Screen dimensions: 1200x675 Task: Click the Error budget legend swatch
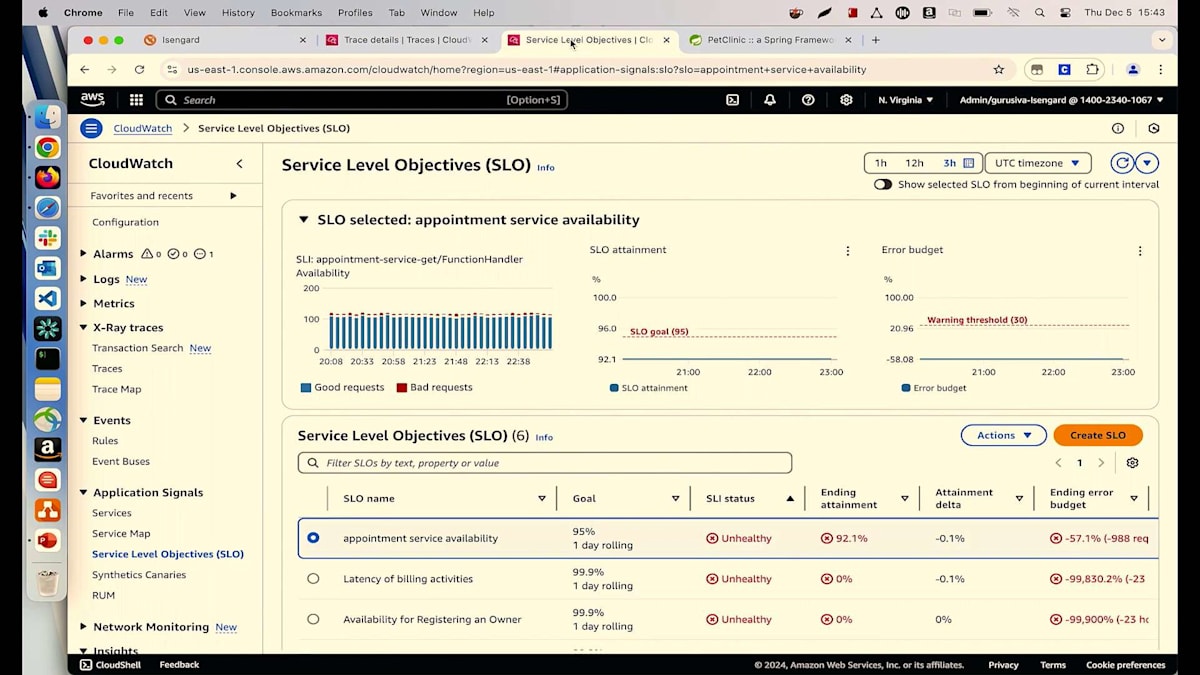(906, 388)
